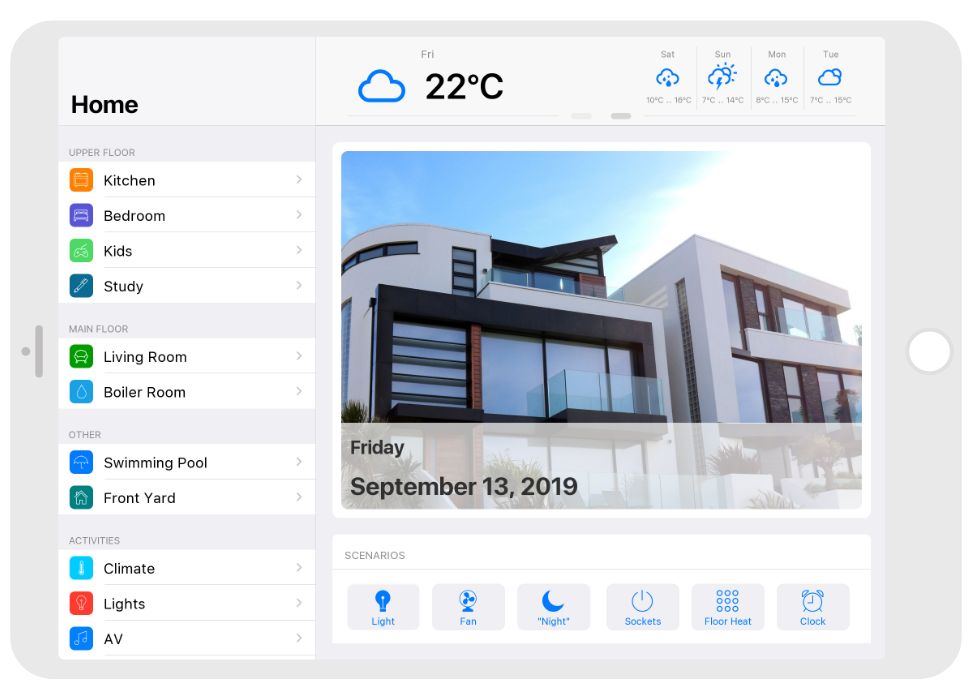Tap the red Lights bulb icon
The width and height of the screenshot is (972, 700).
click(81, 604)
